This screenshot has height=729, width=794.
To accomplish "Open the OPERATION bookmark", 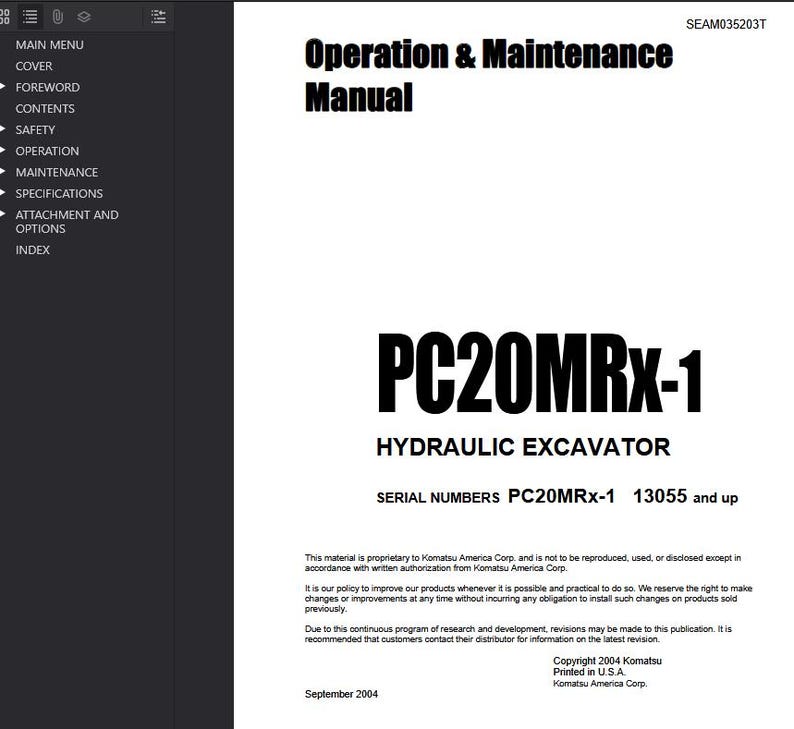I will coord(47,151).
